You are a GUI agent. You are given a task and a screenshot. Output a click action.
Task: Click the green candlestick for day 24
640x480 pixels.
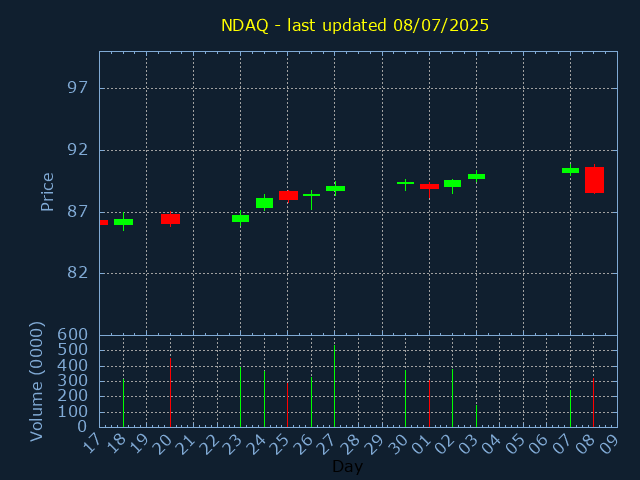[x=264, y=203]
